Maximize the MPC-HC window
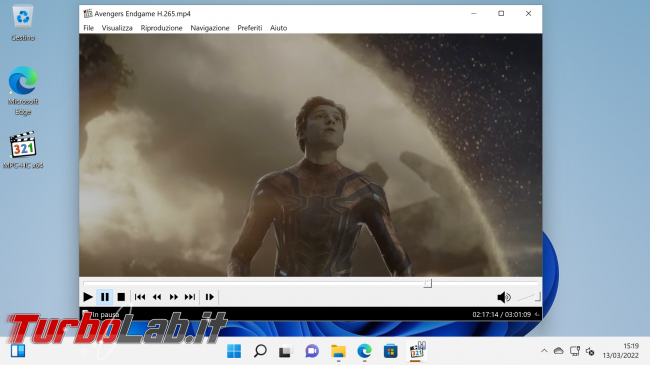Viewport: 650px width, 365px height. [x=501, y=13]
